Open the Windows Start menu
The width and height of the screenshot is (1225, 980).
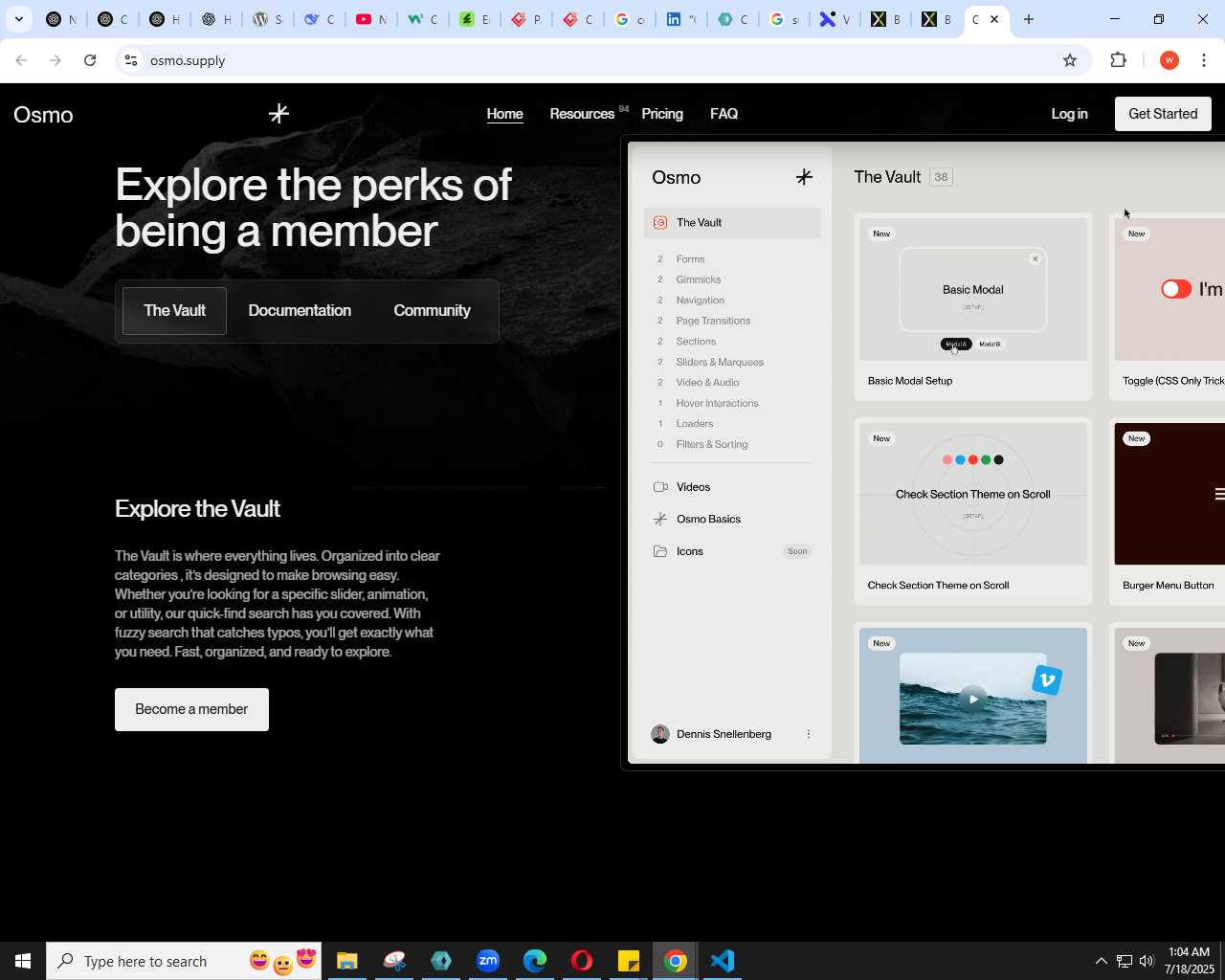23,961
